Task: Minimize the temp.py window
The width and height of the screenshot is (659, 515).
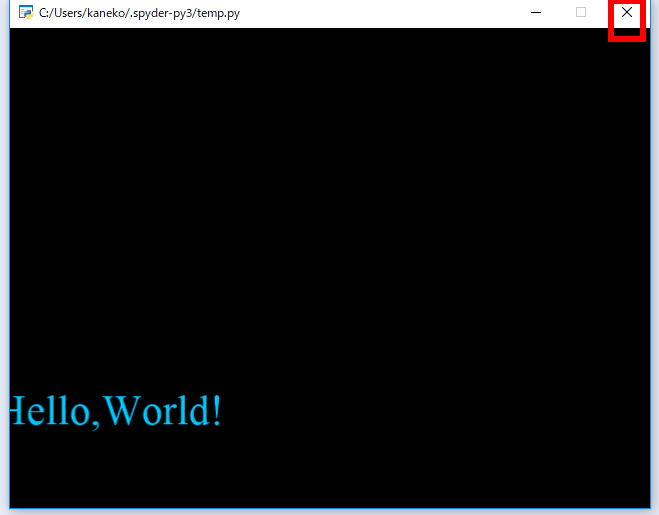Action: [536, 13]
